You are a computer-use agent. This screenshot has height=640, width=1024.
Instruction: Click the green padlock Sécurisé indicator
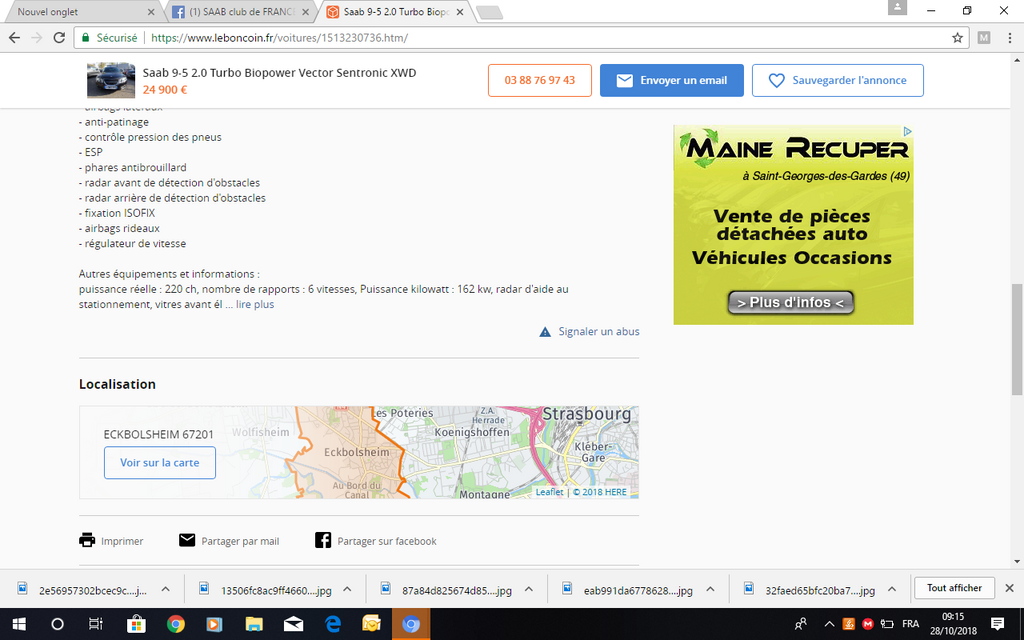coord(109,38)
